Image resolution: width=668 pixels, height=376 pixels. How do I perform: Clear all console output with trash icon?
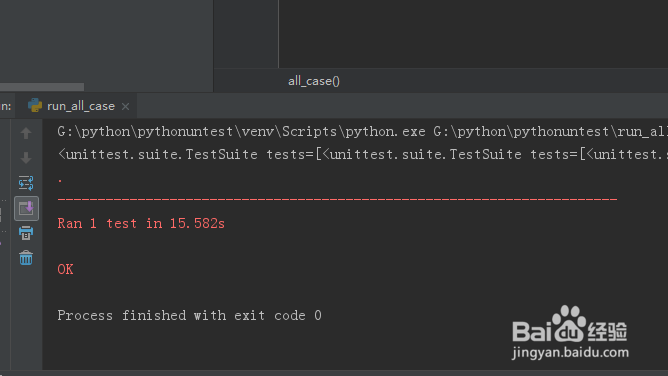pyautogui.click(x=26, y=258)
